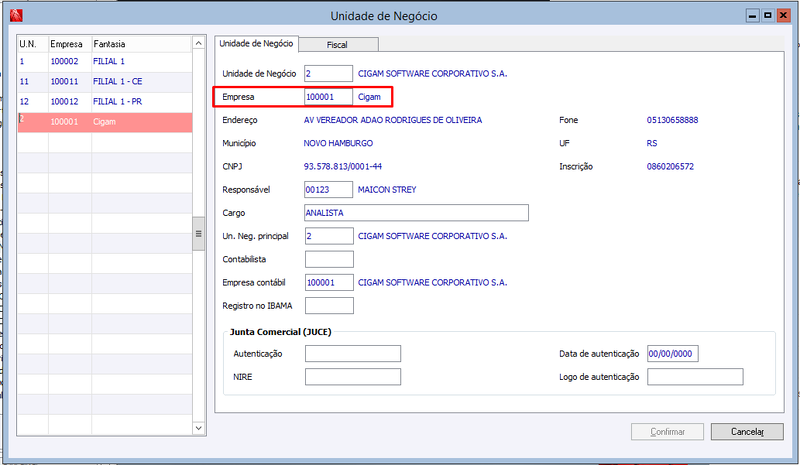Select the FILIAL 1 - CE row

coord(105,82)
